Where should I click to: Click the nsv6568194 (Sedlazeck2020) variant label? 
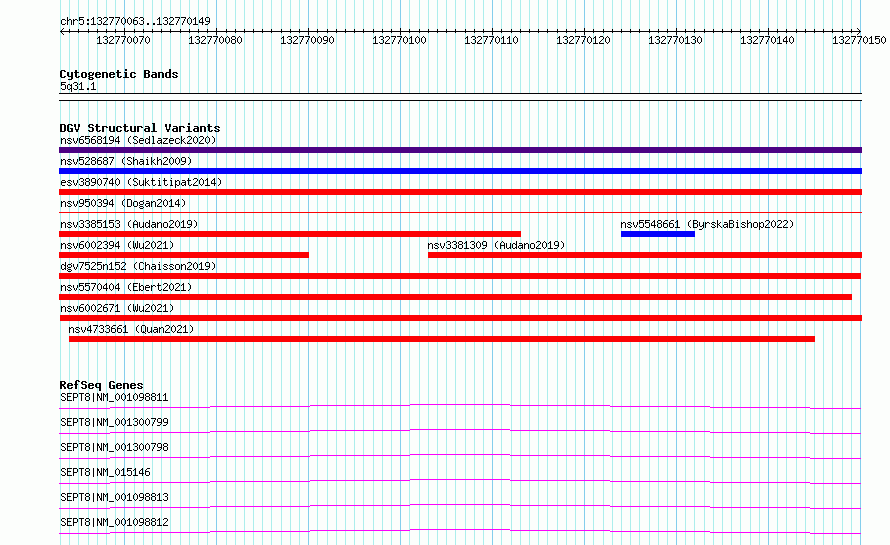[138, 140]
